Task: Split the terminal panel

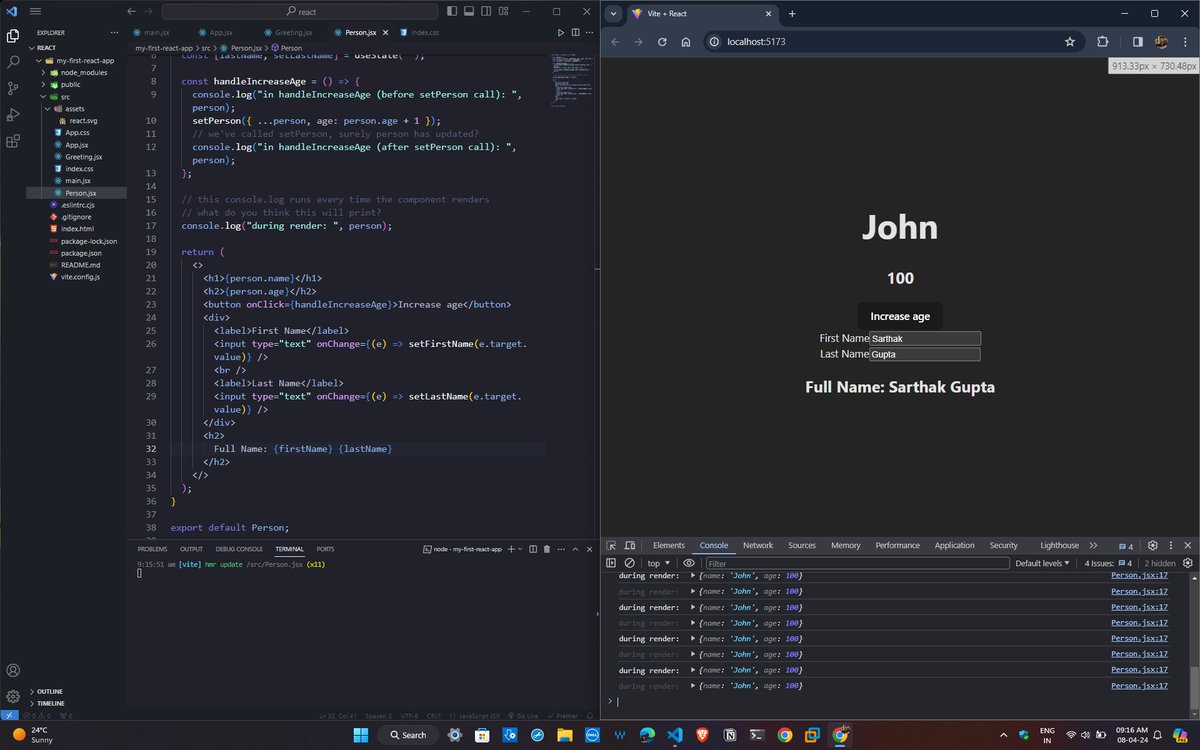Action: click(533, 549)
